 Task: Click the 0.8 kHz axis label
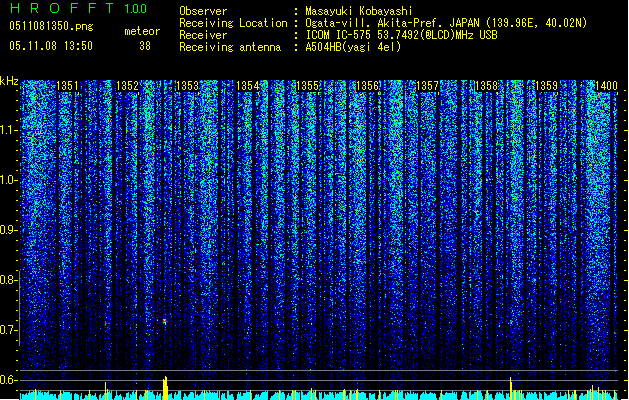7,280
